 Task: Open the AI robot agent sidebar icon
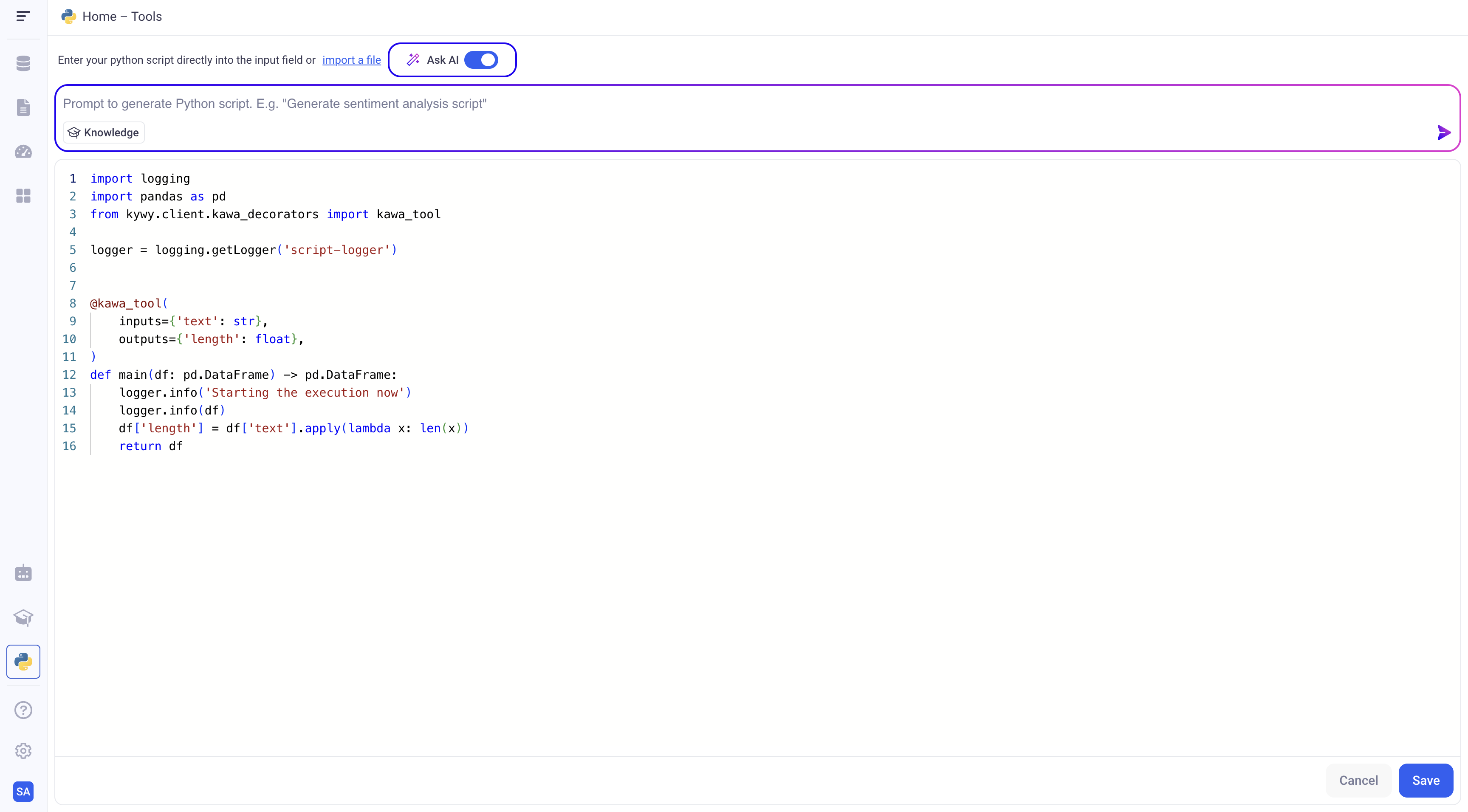click(x=23, y=573)
